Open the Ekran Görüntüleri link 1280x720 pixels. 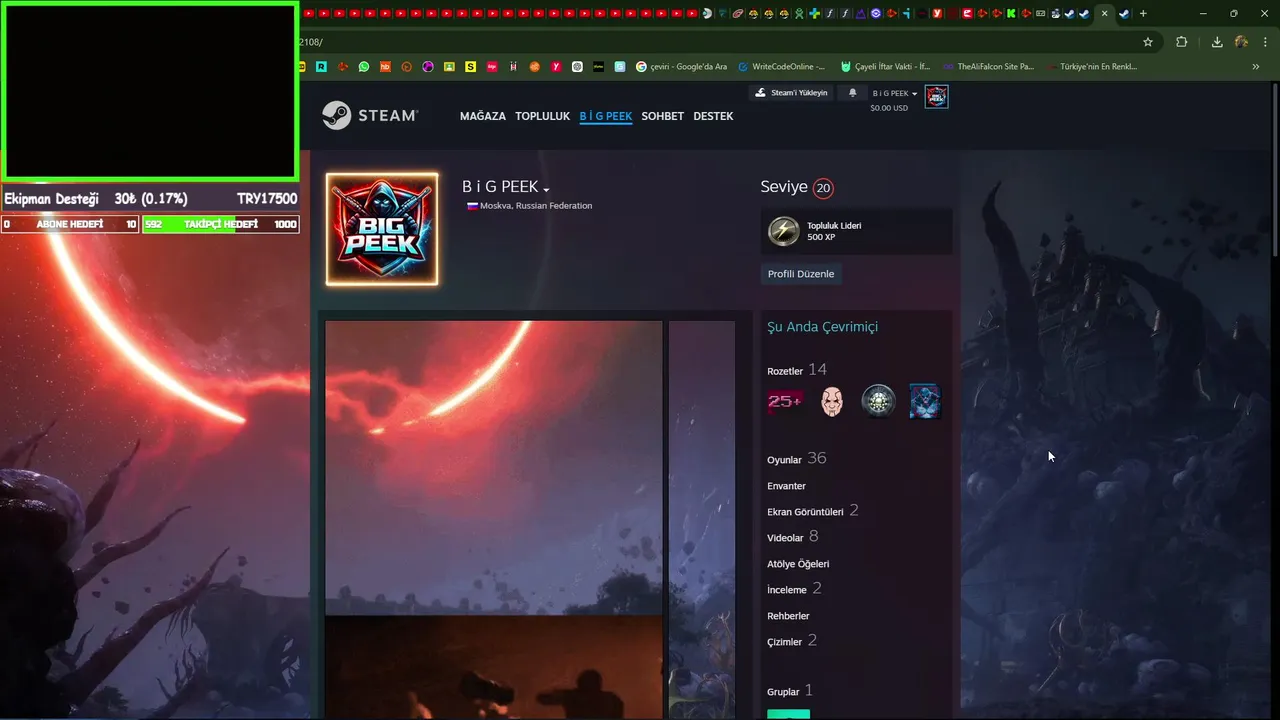click(x=813, y=511)
